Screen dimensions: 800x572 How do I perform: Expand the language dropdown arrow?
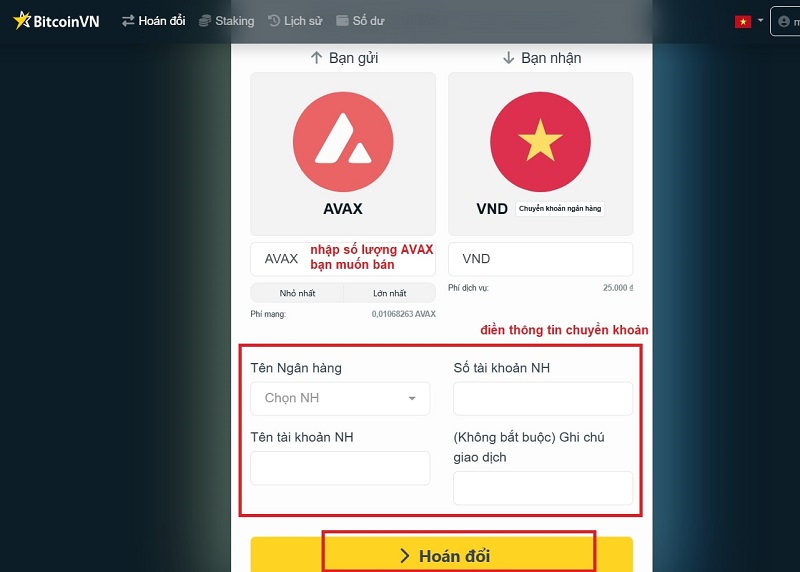click(760, 20)
